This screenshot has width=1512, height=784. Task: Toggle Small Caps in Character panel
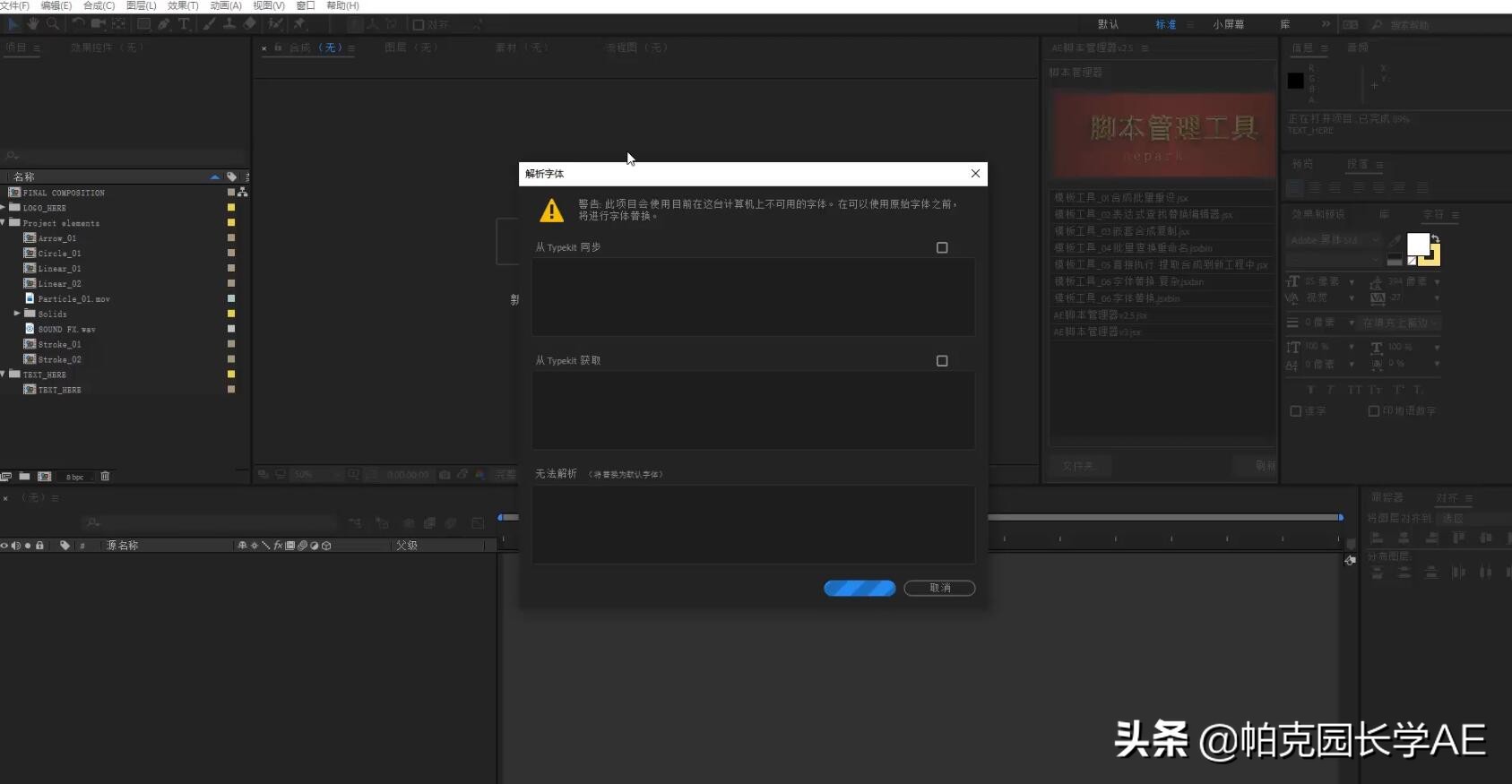(x=1375, y=390)
